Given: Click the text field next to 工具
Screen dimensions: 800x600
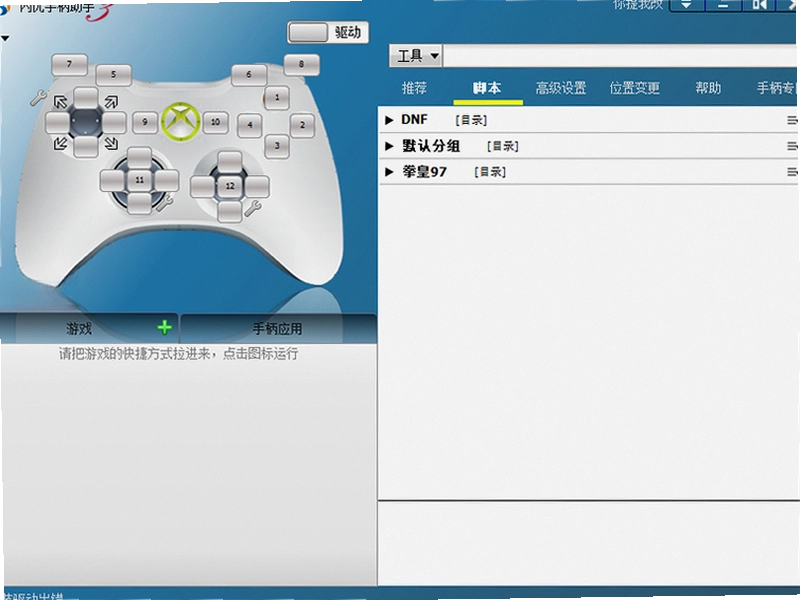Looking at the screenshot, I should [620, 56].
